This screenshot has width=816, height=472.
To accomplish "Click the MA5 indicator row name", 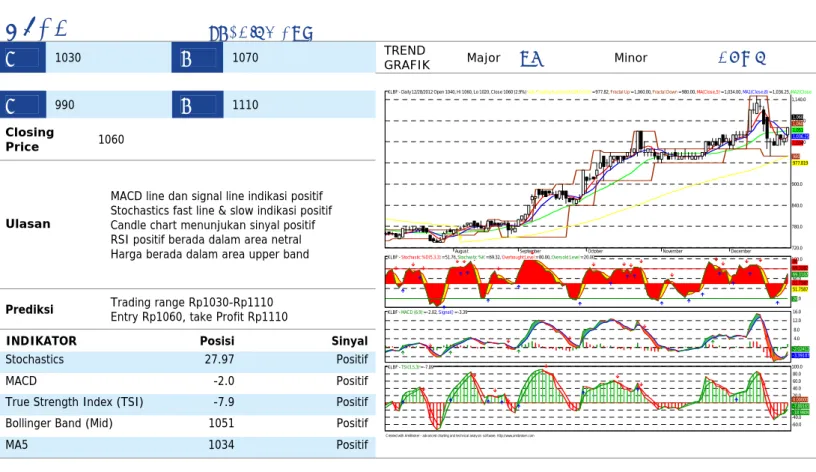I will click(17, 445).
